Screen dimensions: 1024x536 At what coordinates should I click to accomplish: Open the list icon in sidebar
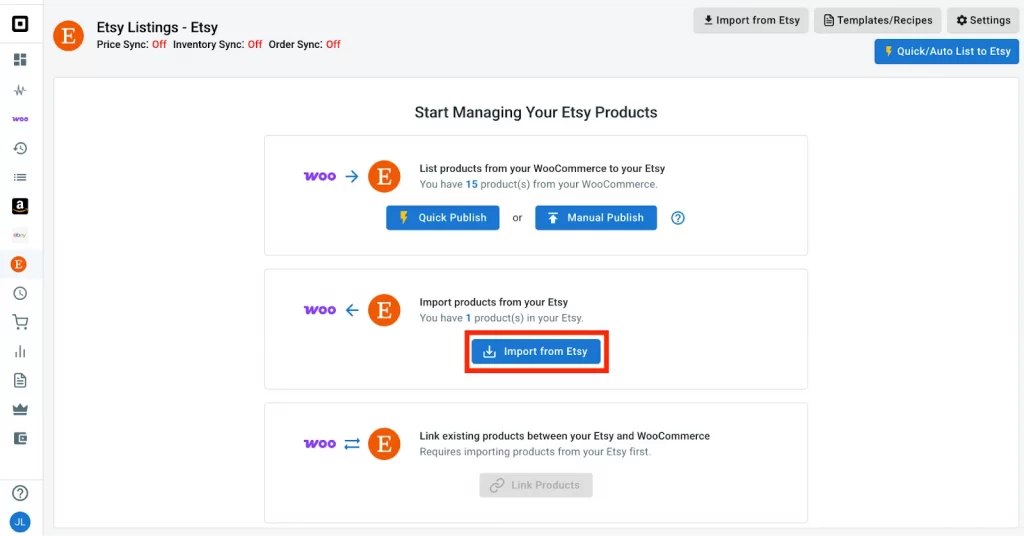click(x=20, y=177)
